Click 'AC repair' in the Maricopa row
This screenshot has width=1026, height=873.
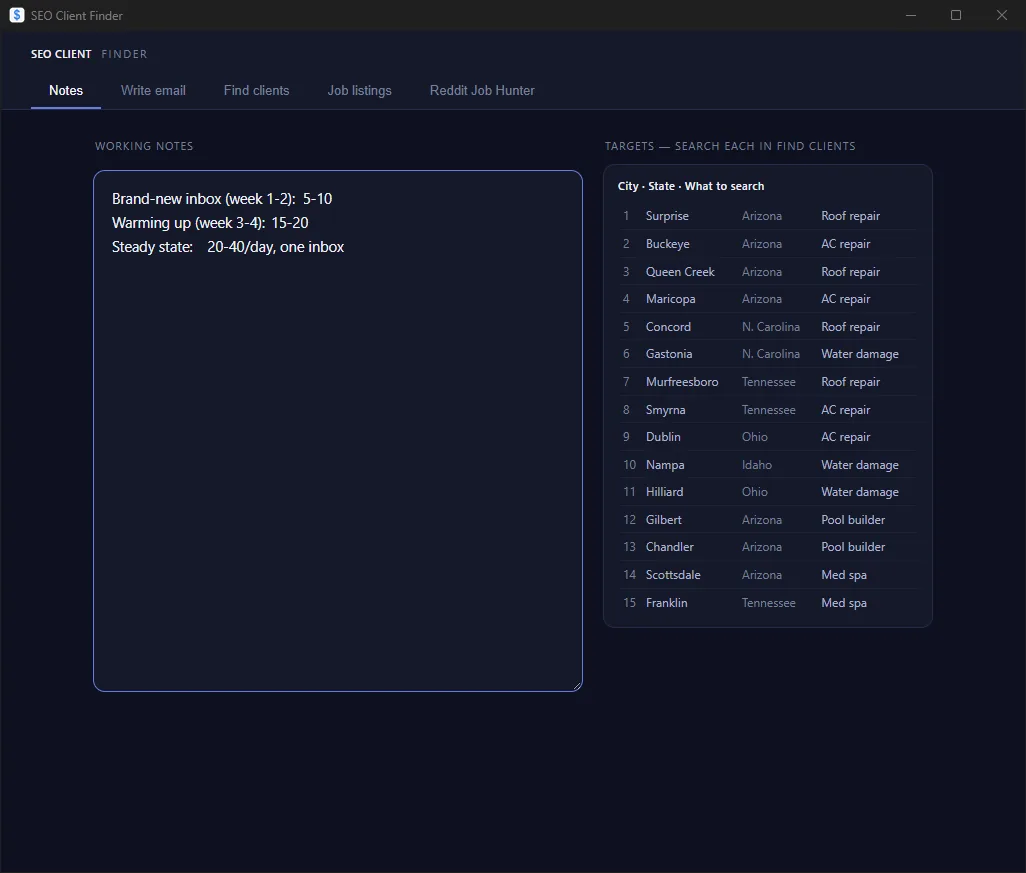[845, 299]
